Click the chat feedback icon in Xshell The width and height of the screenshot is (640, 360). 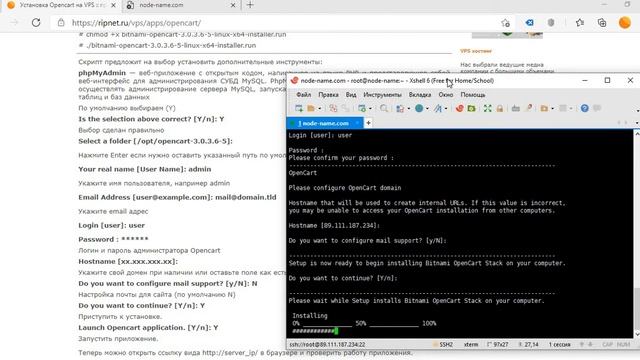(597, 108)
